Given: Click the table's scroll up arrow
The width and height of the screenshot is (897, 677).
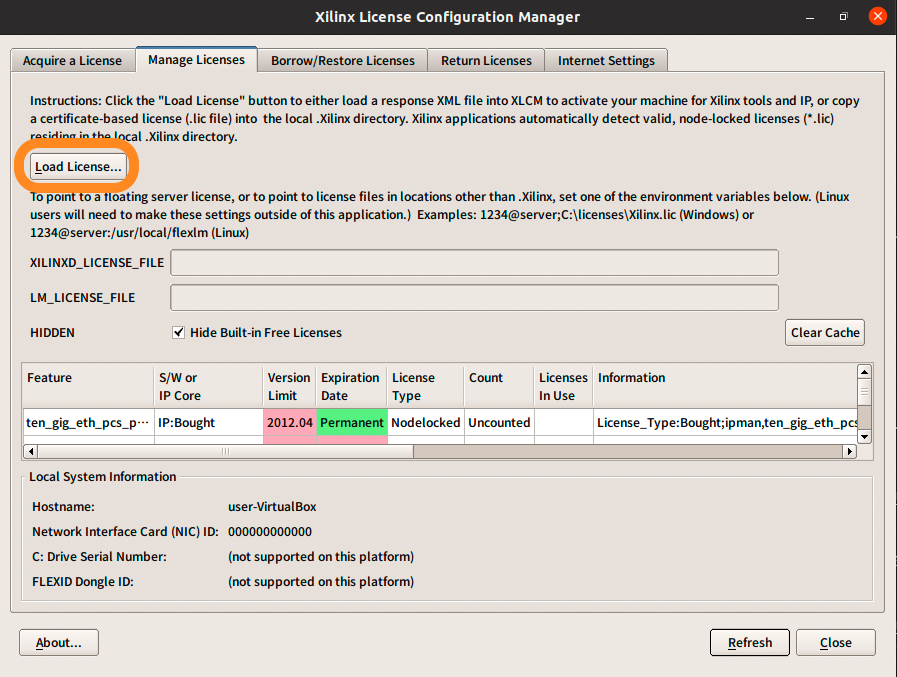Looking at the screenshot, I should coord(864,372).
